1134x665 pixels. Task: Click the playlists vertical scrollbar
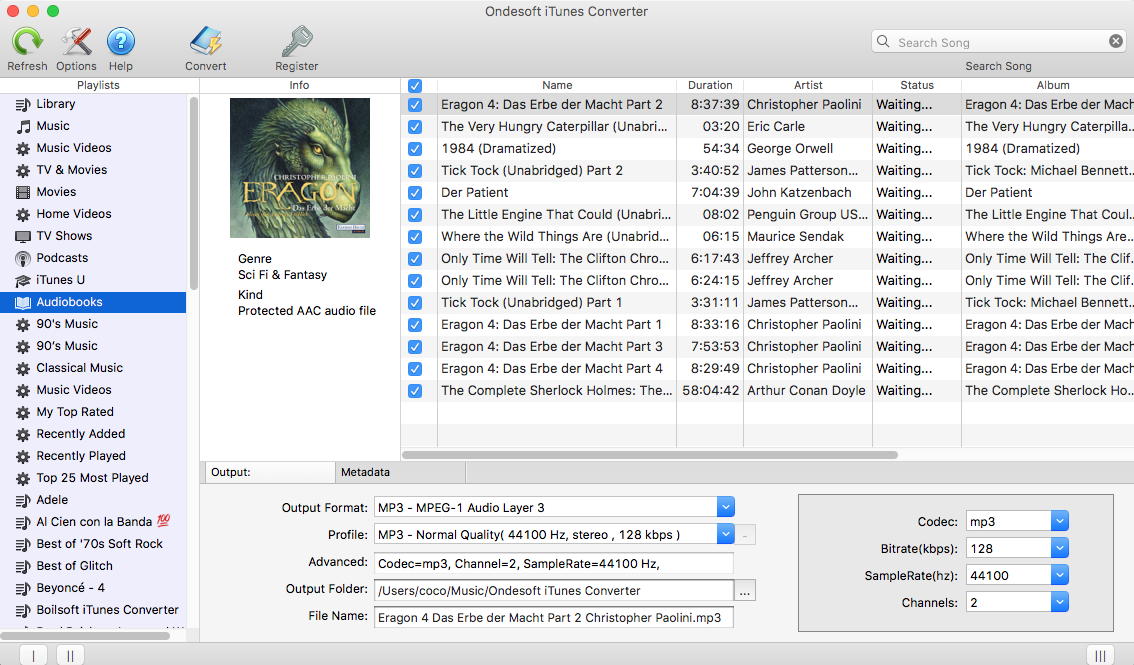[x=193, y=194]
